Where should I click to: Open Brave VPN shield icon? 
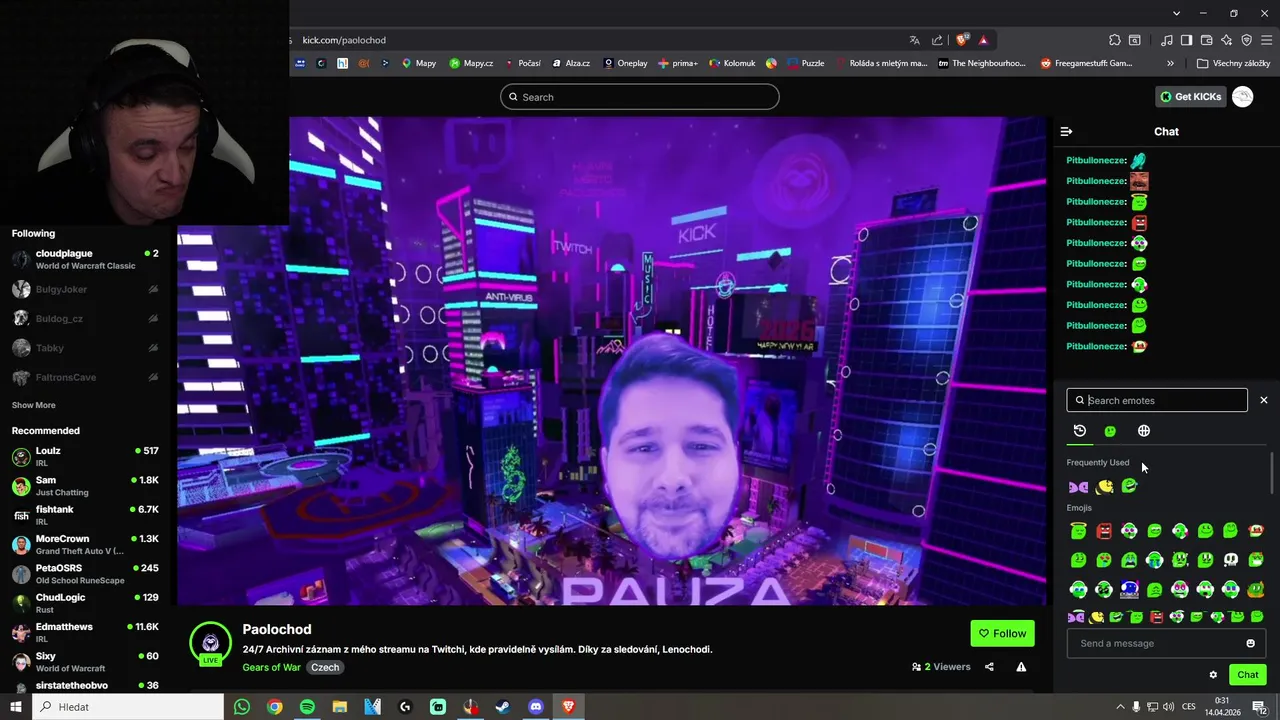tap(1247, 40)
